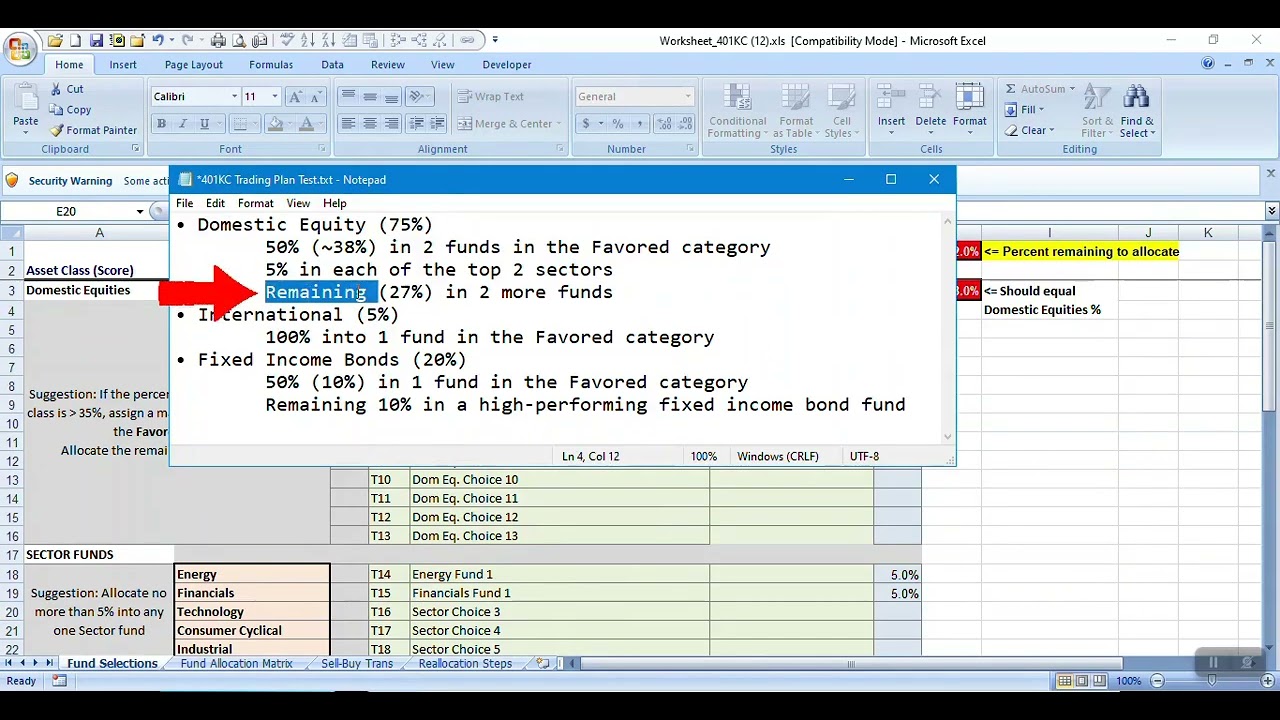The height and width of the screenshot is (720, 1280).
Task: Click the Copy button
Action: [x=69, y=110]
